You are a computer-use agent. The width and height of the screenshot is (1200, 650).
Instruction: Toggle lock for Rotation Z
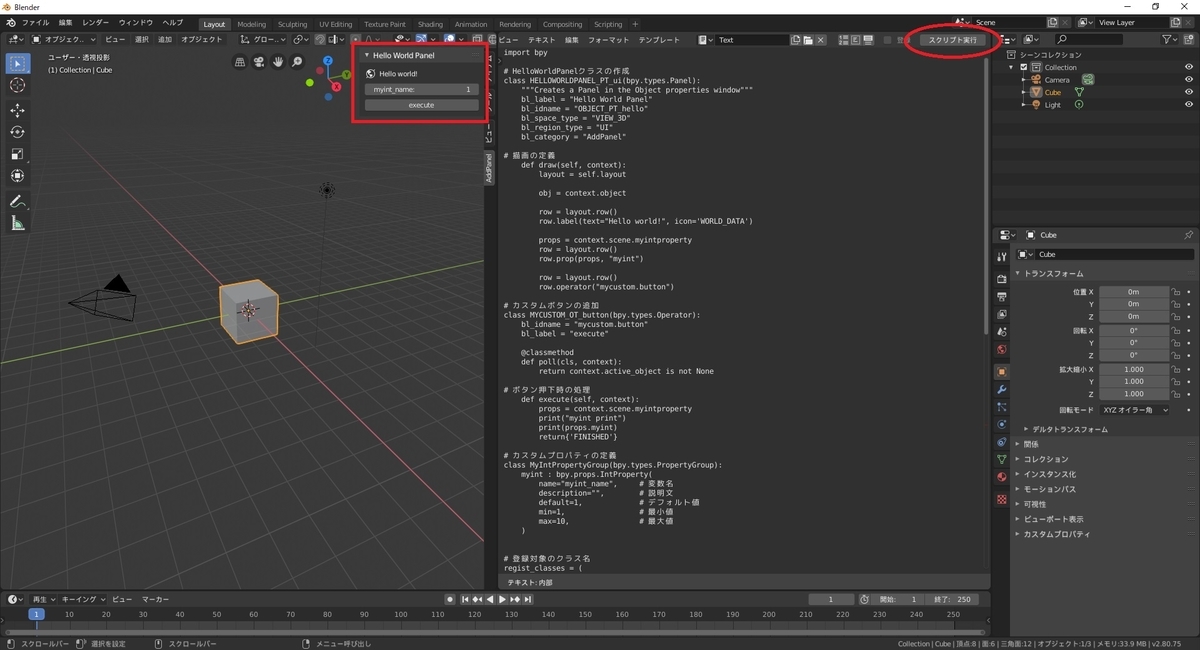[1176, 355]
